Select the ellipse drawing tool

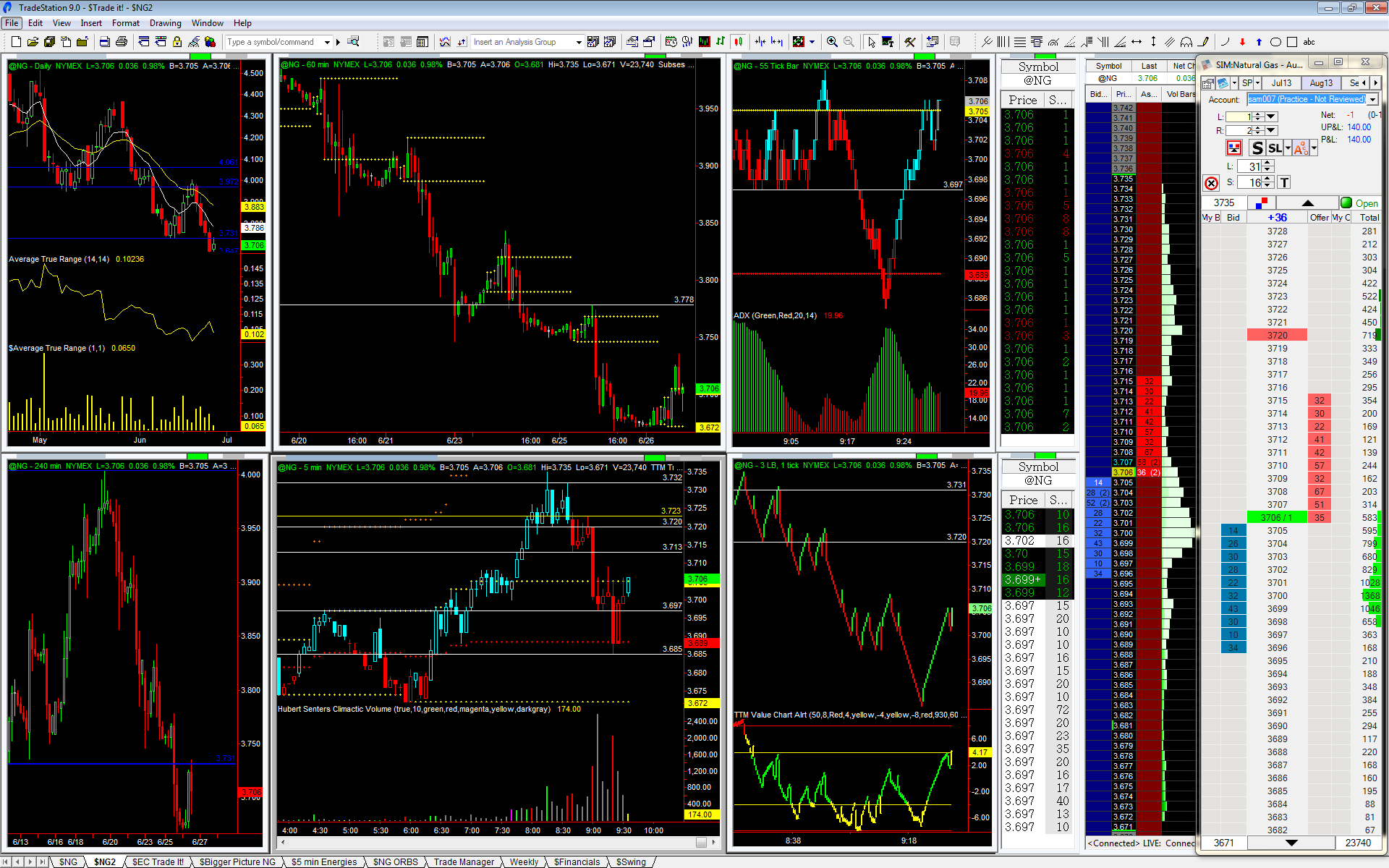1275,42
